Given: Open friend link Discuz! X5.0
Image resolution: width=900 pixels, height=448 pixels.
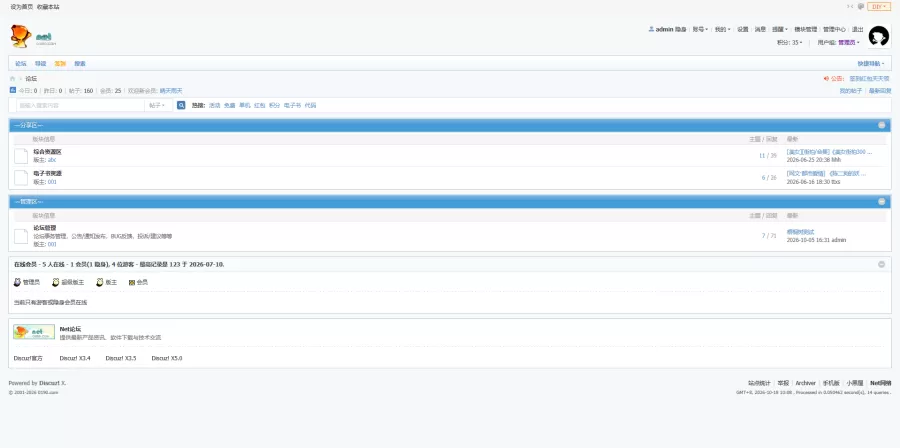Looking at the screenshot, I should click(166, 358).
